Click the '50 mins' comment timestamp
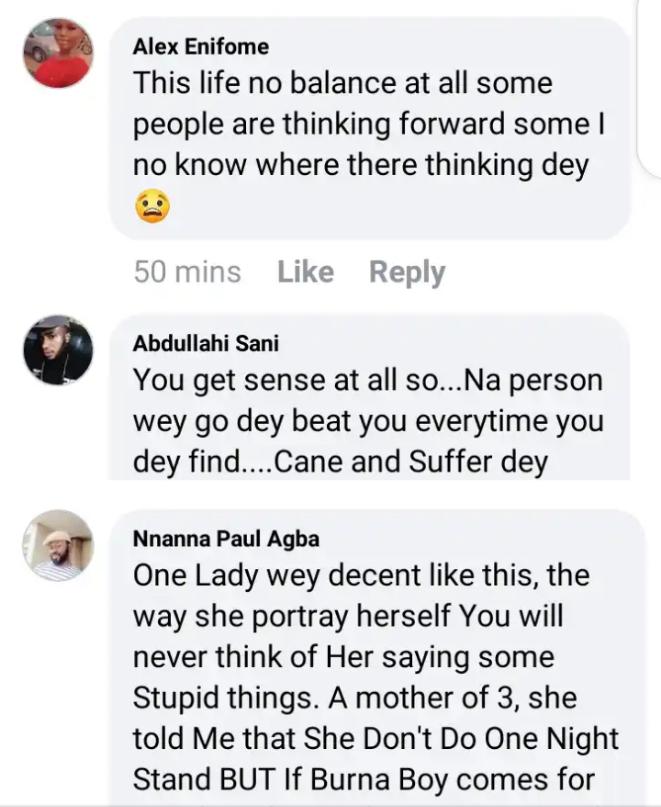Image resolution: width=661 pixels, height=807 pixels. point(187,272)
